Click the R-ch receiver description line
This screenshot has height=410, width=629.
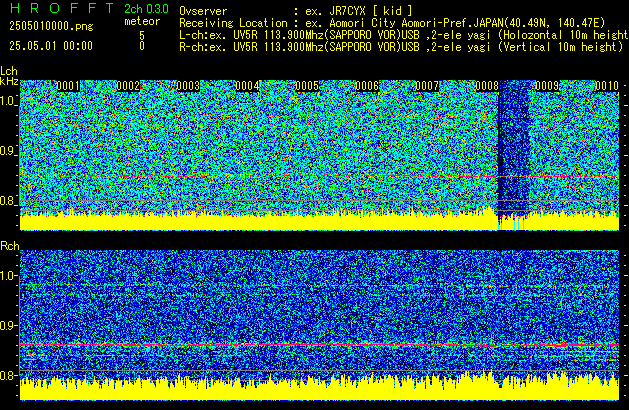(x=401, y=47)
